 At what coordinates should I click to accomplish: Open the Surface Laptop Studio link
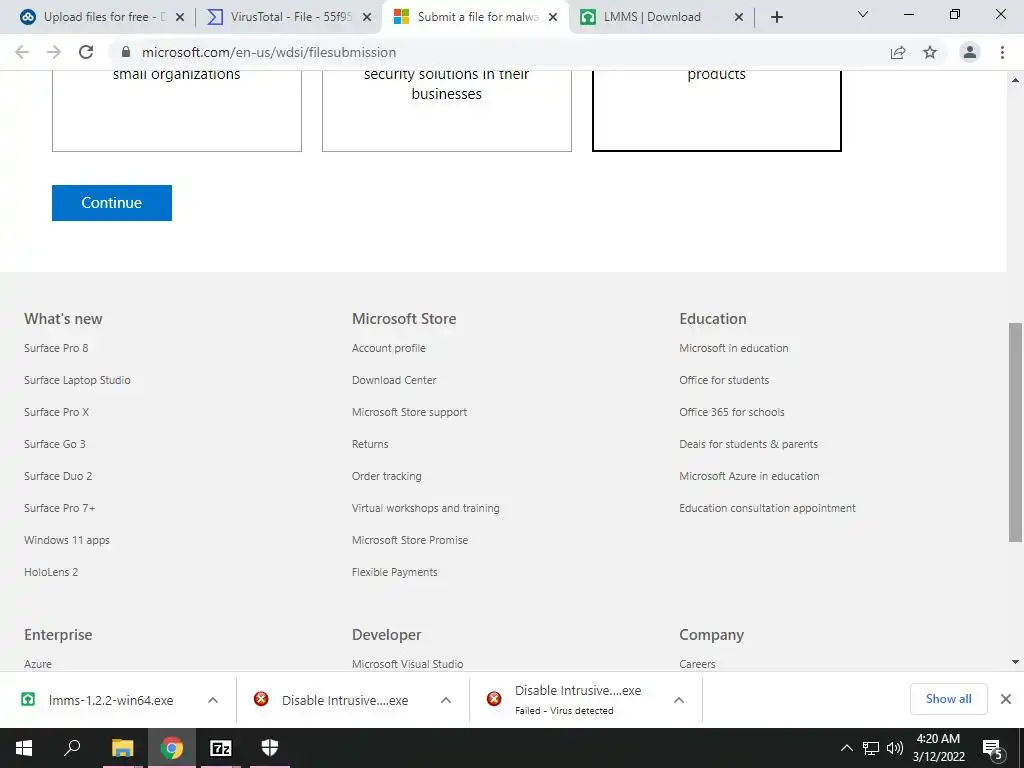(77, 380)
